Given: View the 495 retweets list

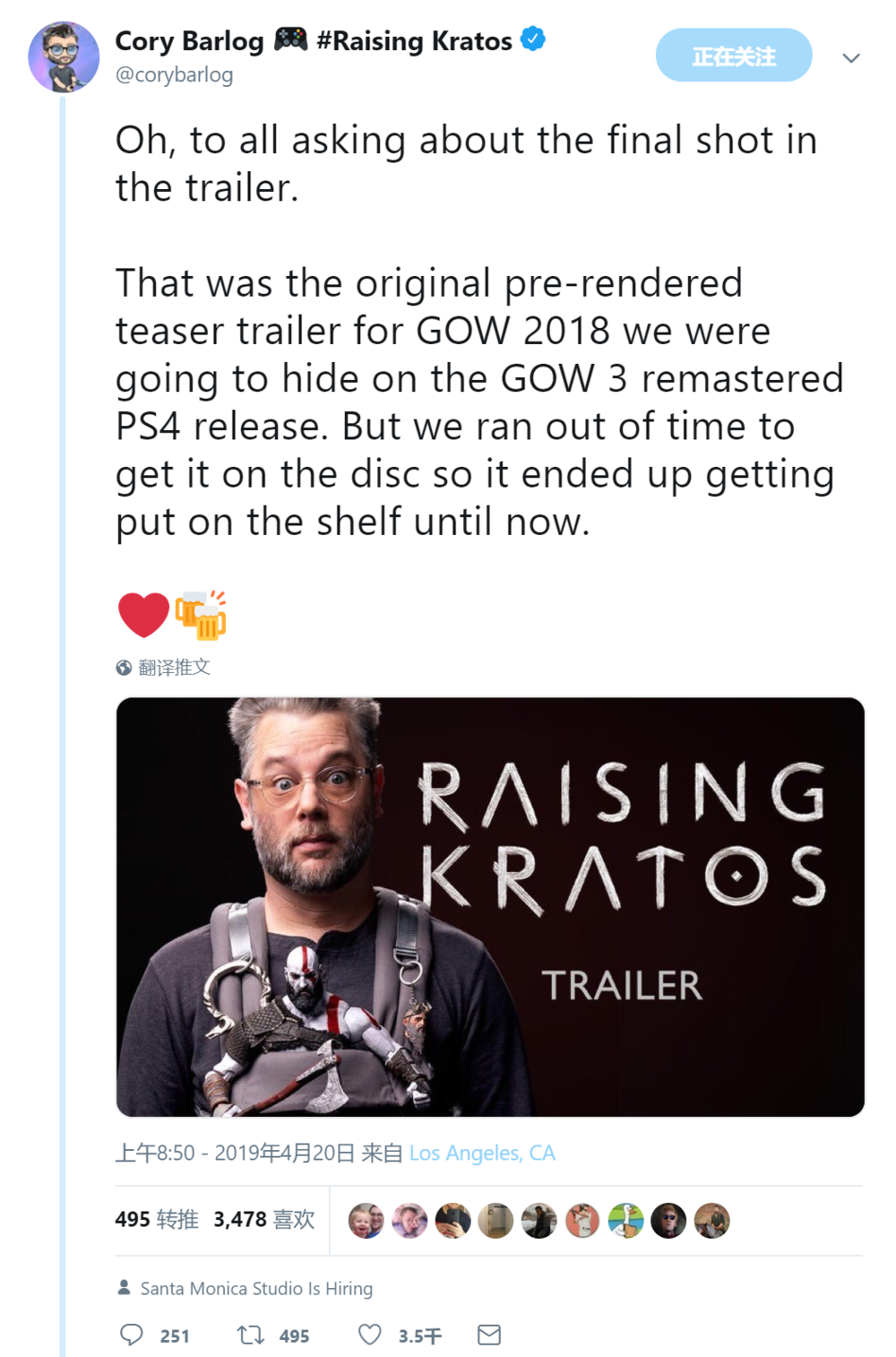Looking at the screenshot, I should coord(157,1219).
